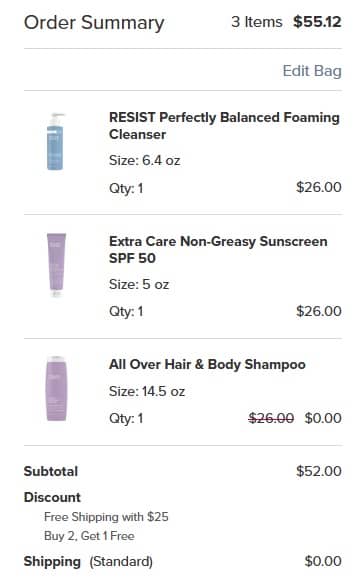360x578 pixels.
Task: Click the Shipping (Standard) label
Action: [88, 561]
